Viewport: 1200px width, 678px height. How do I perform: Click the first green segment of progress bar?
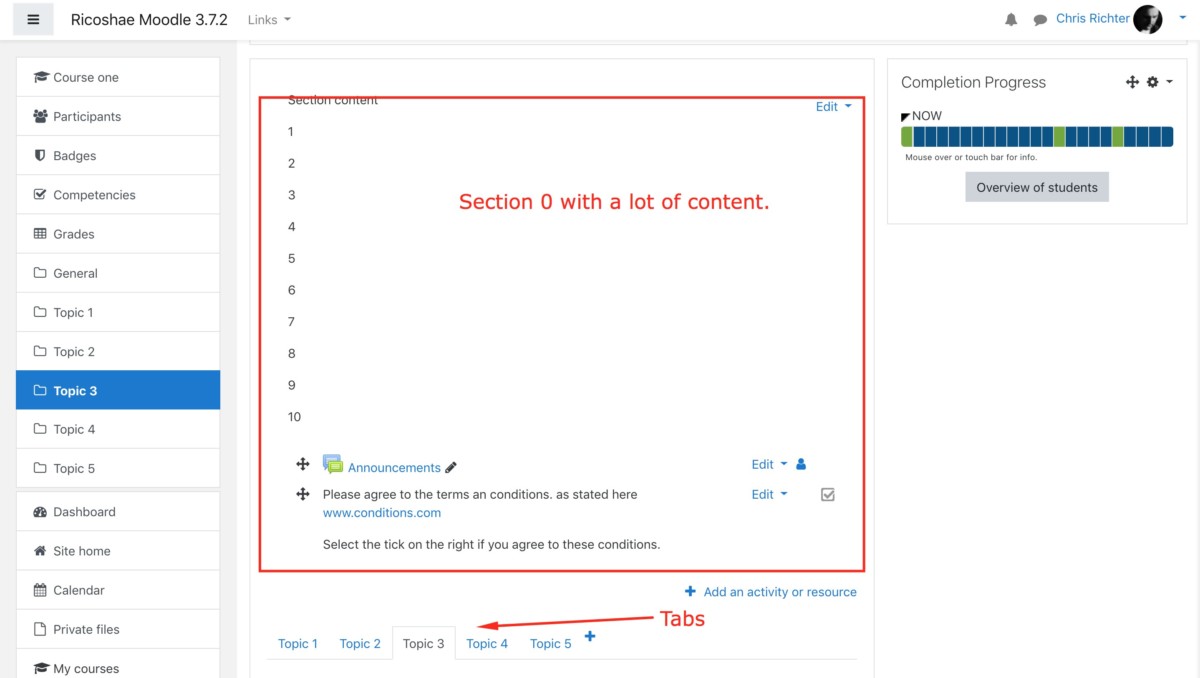click(x=907, y=137)
